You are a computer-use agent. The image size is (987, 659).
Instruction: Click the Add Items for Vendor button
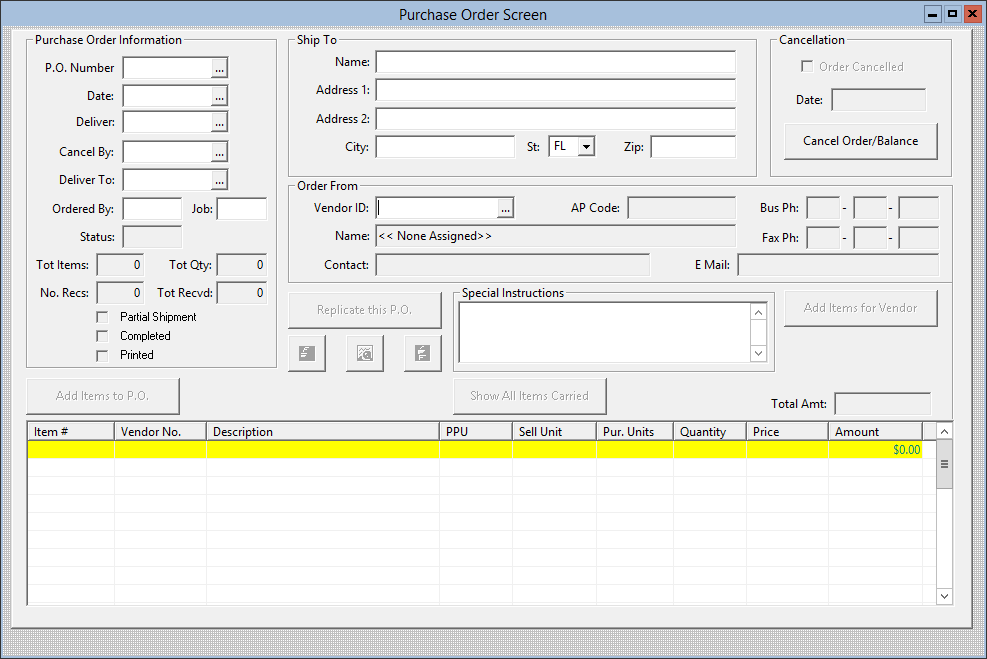pyautogui.click(x=860, y=308)
